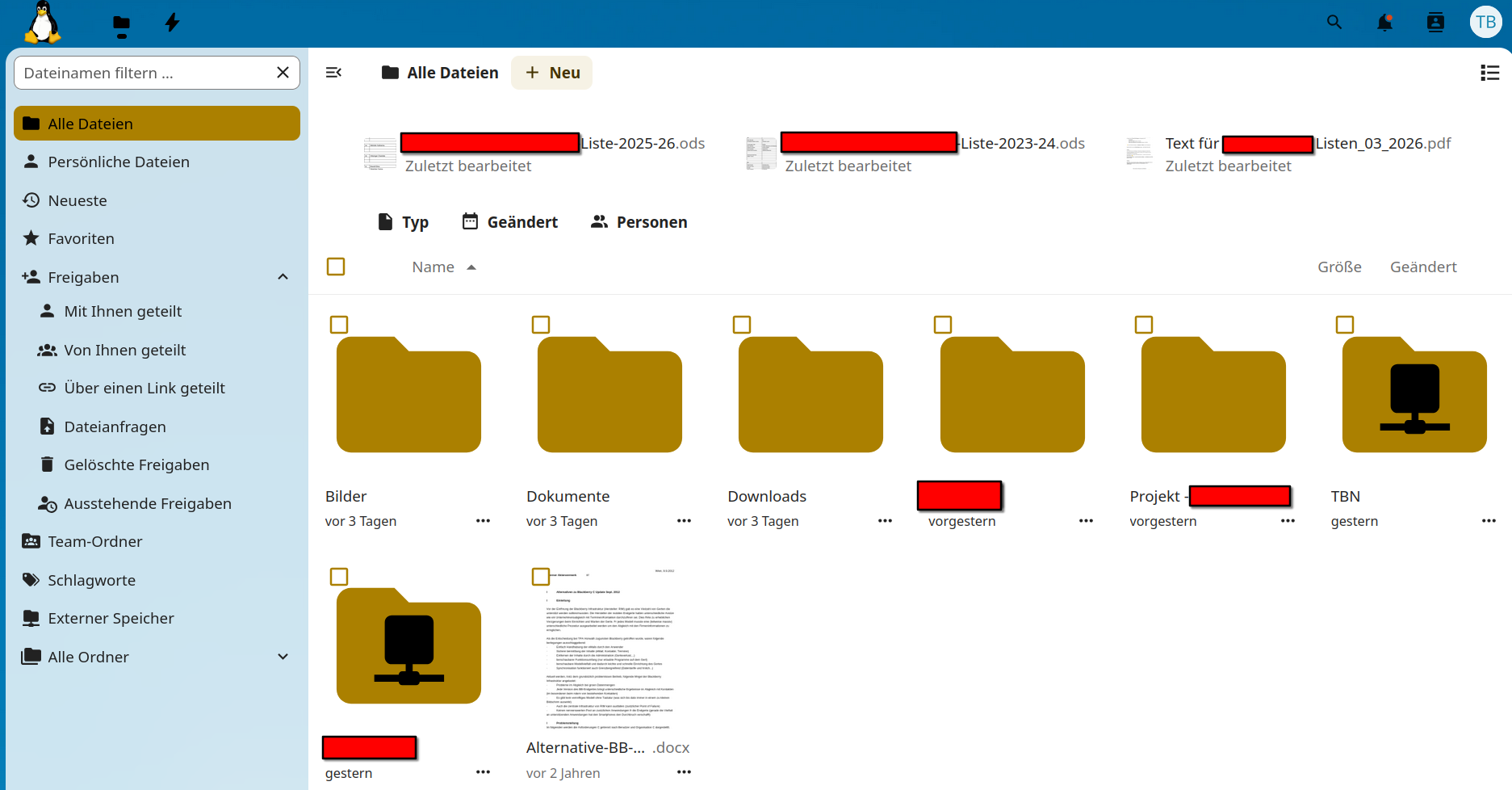Collapse the Freigaben section chevron
This screenshot has height=790, width=1512.
point(283,277)
